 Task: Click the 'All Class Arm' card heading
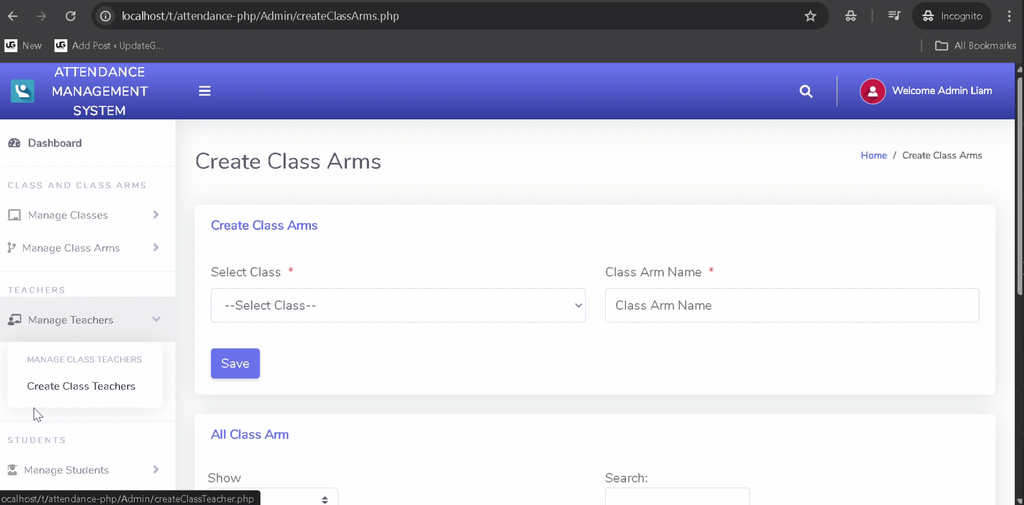(249, 434)
